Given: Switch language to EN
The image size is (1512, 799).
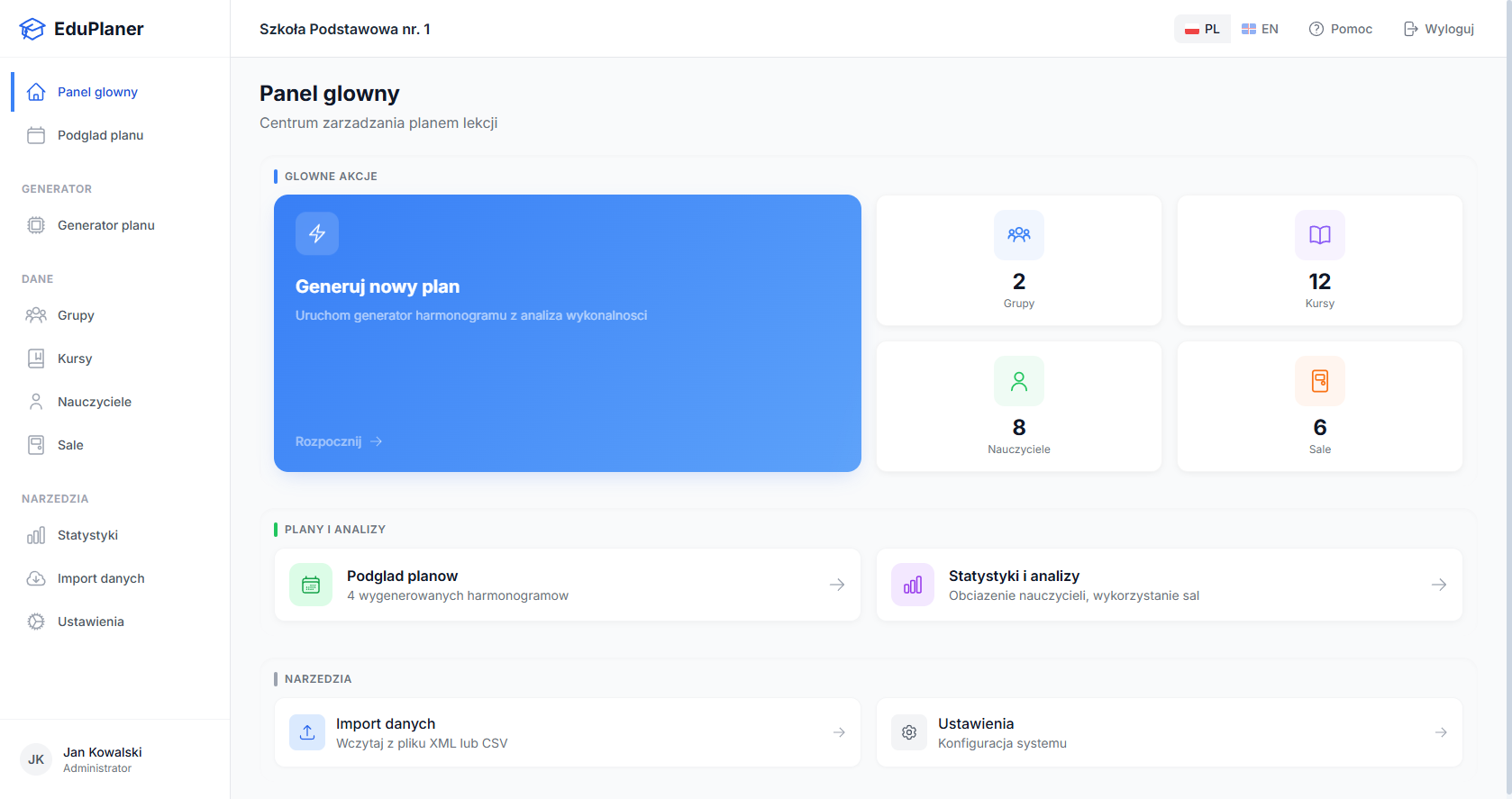Looking at the screenshot, I should pos(1260,29).
